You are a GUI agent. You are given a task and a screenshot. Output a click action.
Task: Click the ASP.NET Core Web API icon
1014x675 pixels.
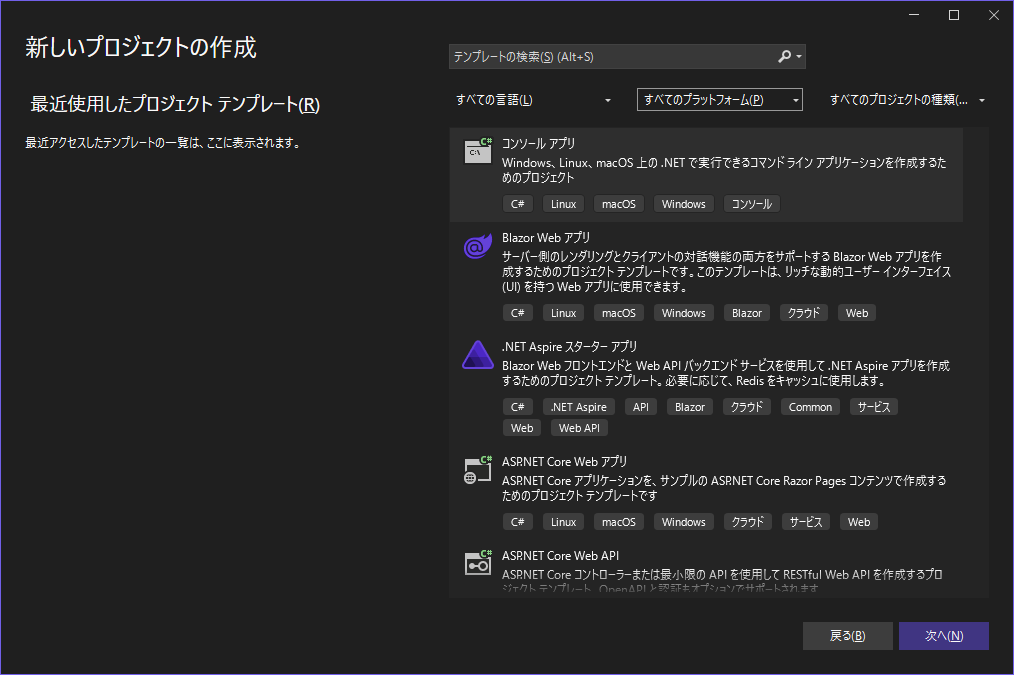click(x=478, y=563)
